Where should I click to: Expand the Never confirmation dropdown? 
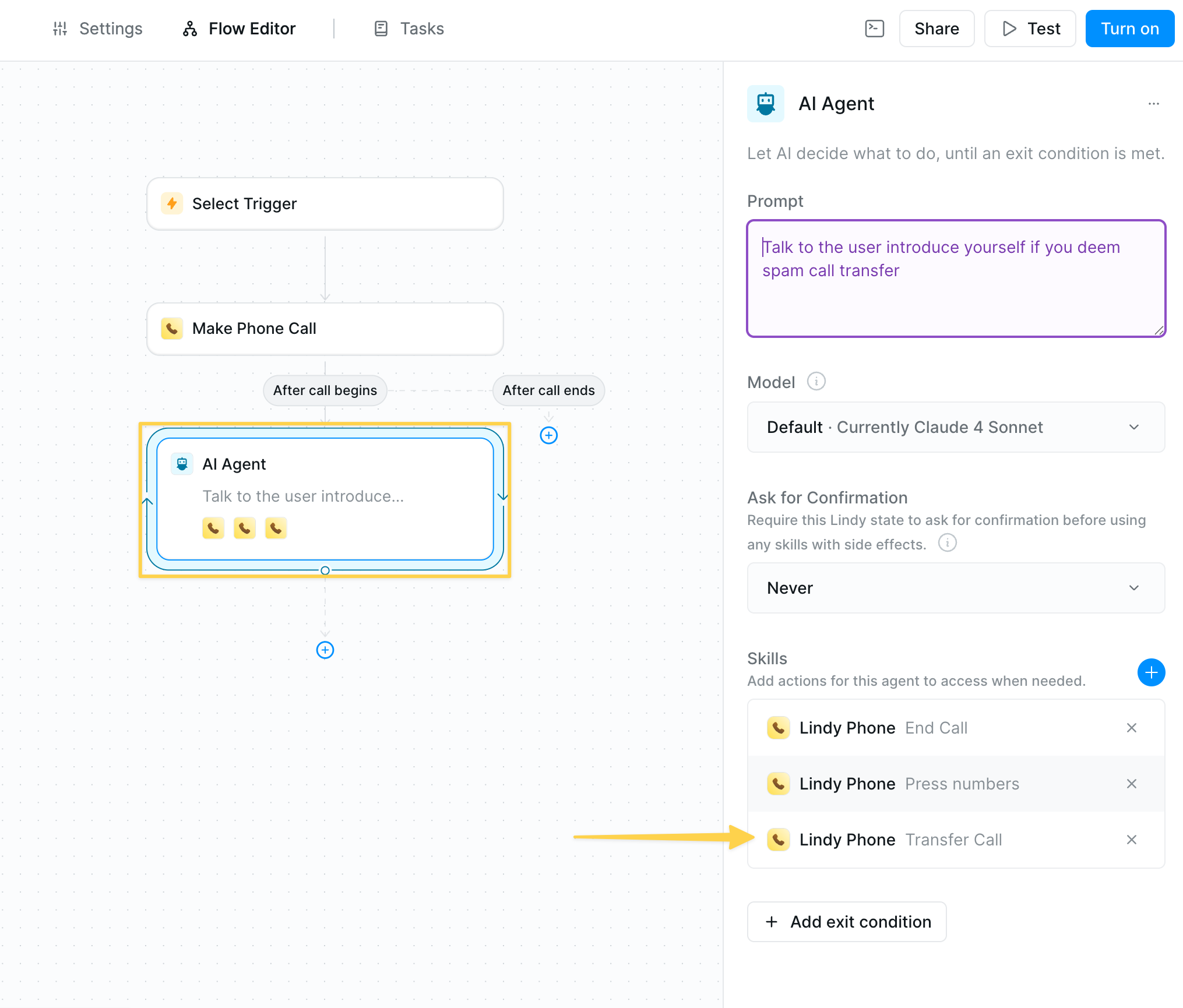[956, 588]
